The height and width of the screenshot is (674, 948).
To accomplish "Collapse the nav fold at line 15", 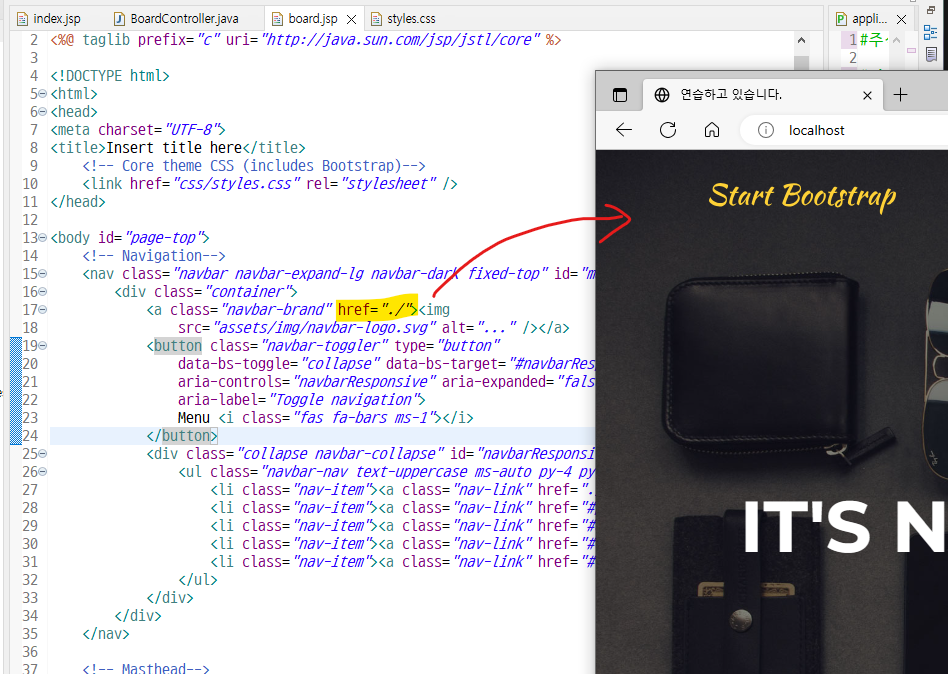I will [x=42, y=274].
